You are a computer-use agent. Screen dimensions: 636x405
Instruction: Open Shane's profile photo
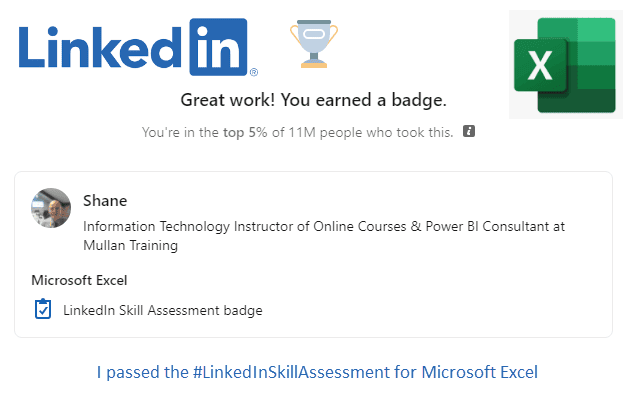coord(51,208)
